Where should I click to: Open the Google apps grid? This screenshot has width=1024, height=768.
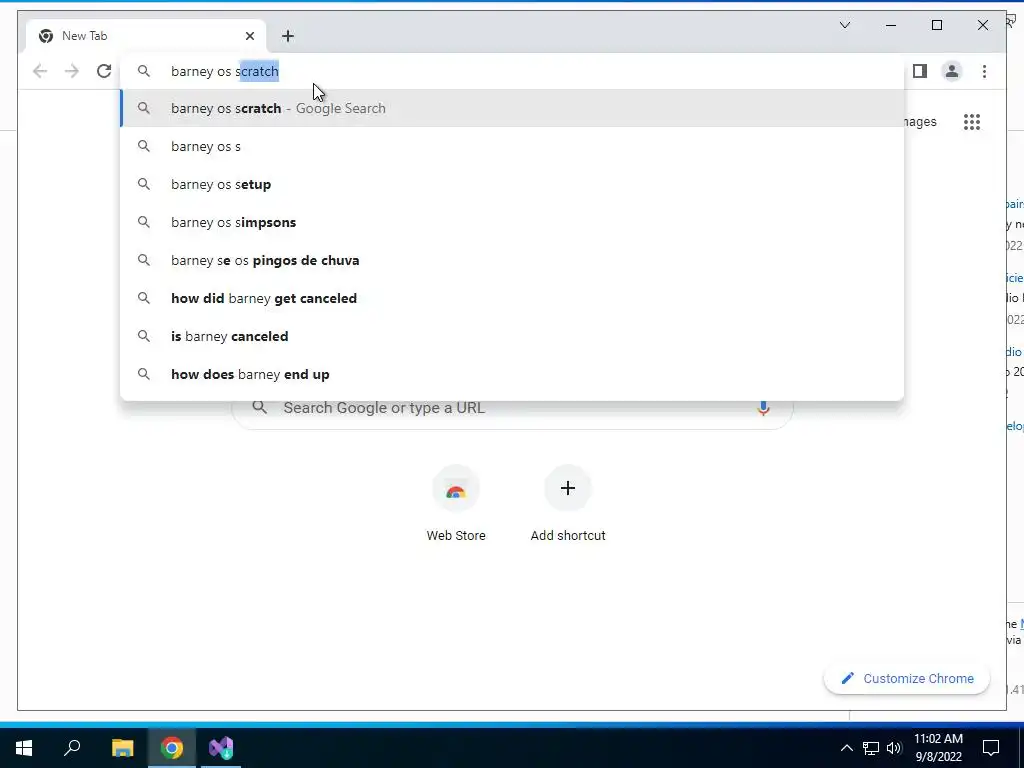coord(972,121)
